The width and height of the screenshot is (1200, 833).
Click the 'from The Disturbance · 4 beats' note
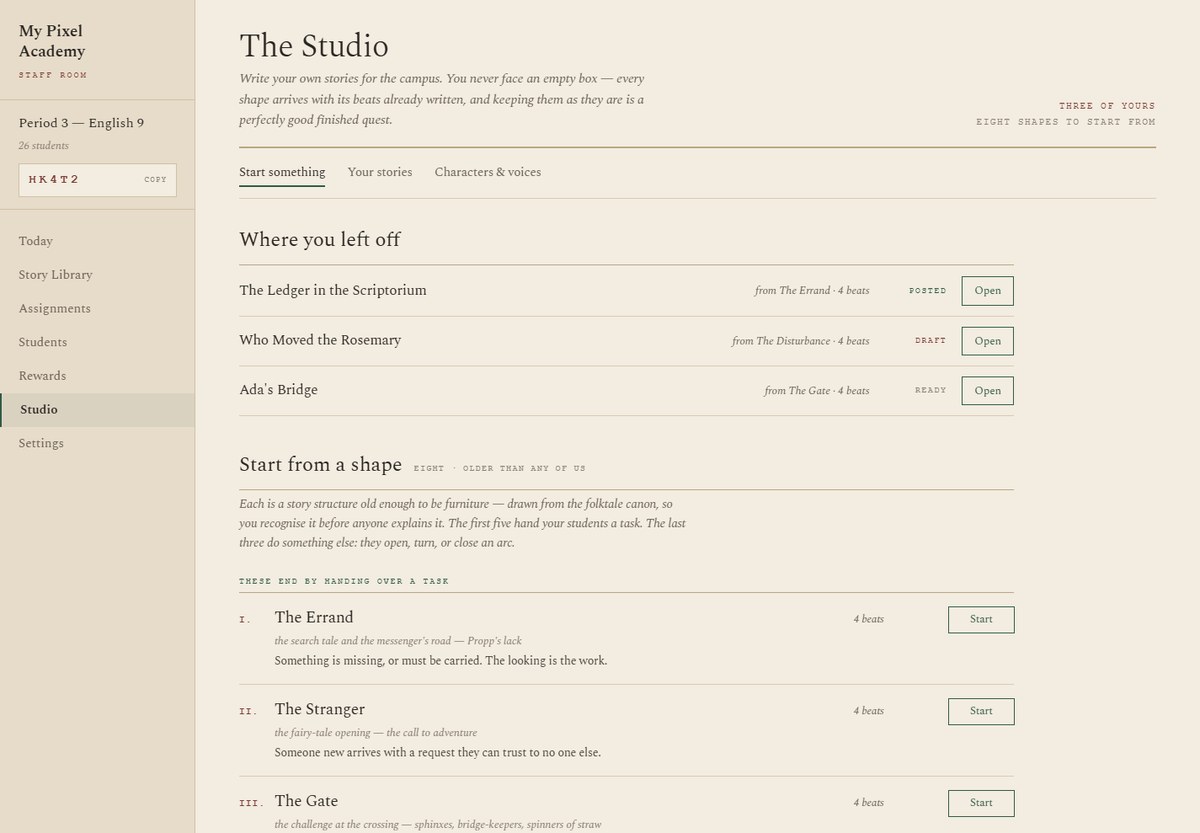[800, 341]
